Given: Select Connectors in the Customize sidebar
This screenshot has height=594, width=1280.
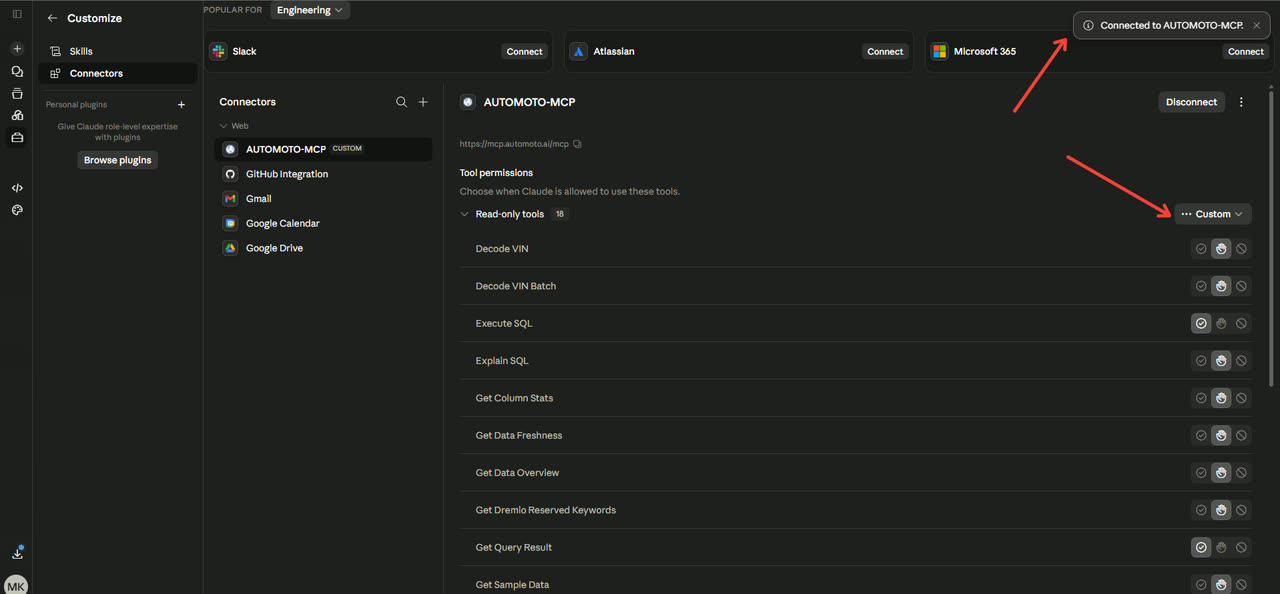Looking at the screenshot, I should click(117, 73).
